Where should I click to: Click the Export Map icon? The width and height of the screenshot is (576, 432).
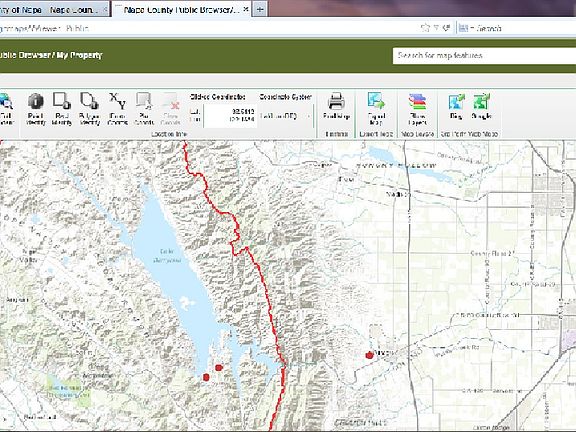375,109
